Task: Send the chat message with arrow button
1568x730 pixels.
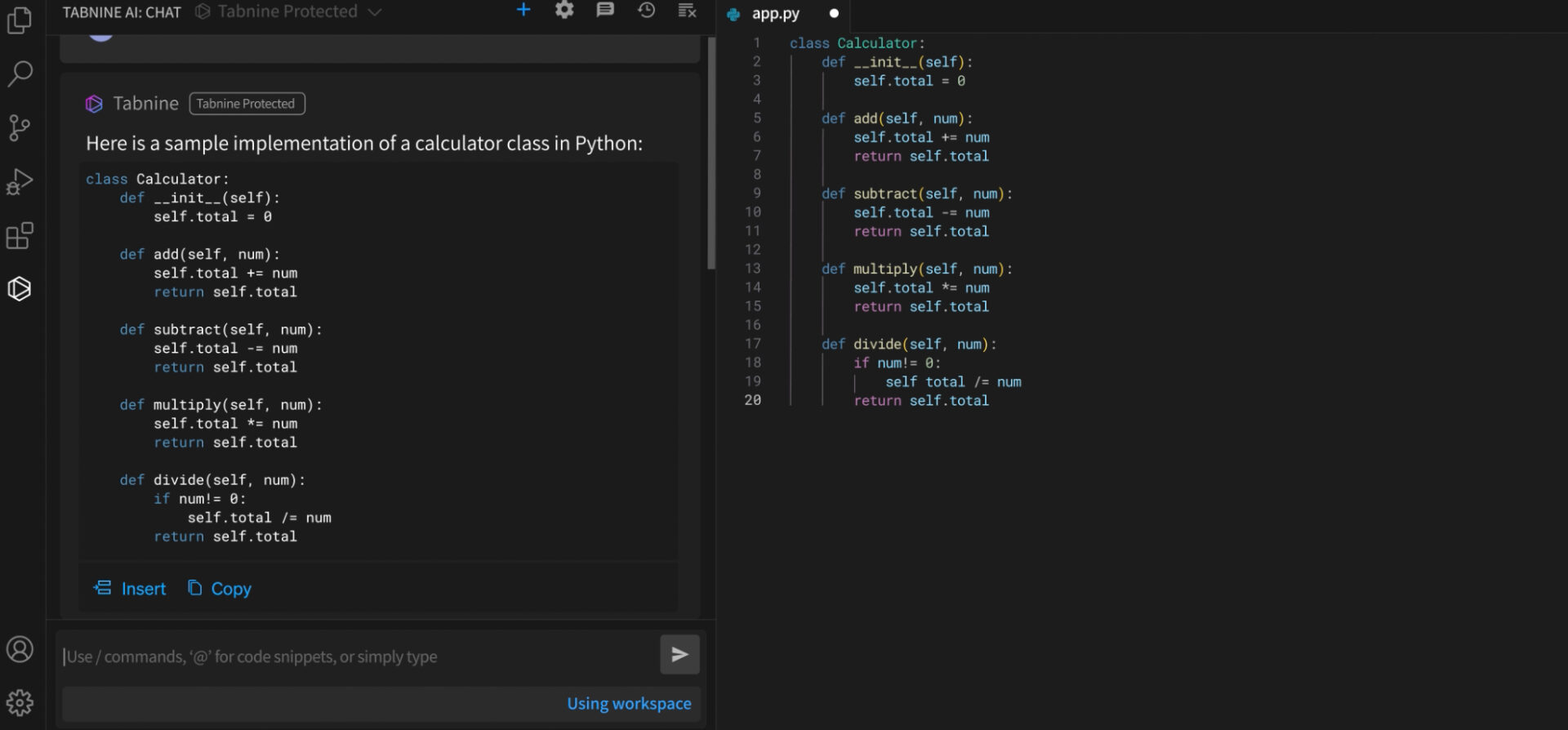Action: pos(679,655)
